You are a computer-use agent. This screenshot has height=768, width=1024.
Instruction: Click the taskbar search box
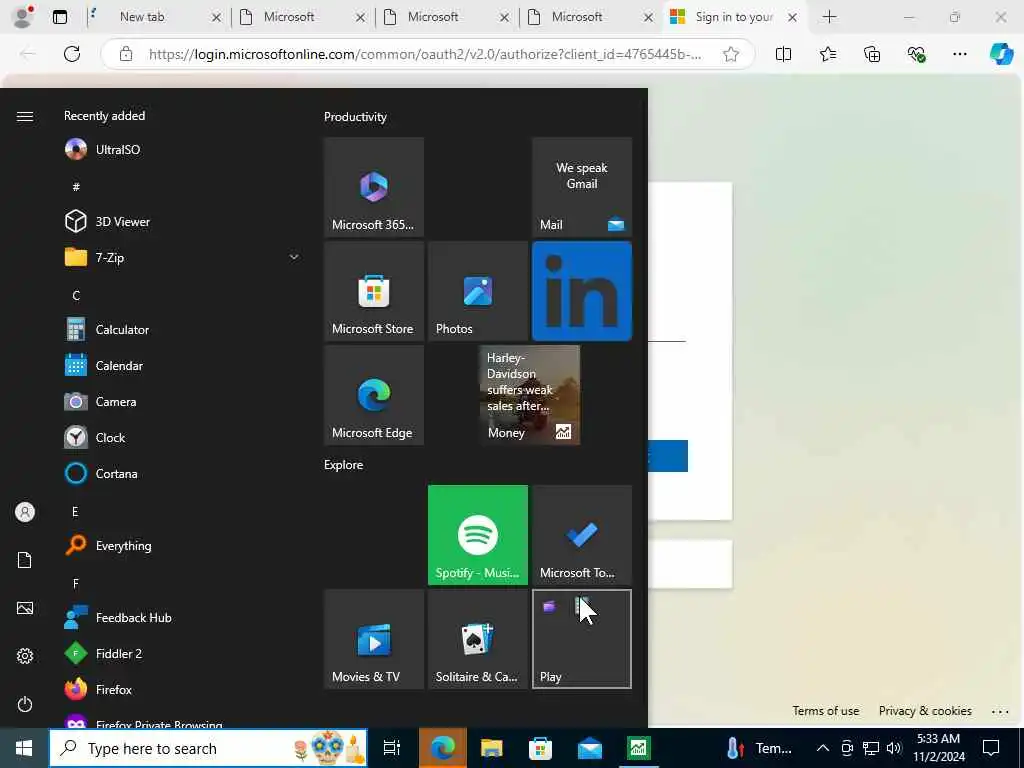(208, 748)
